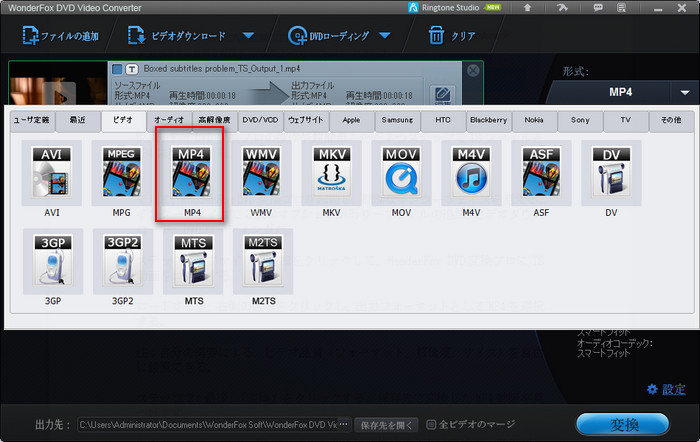Click the browse ellipsis button beside output path

pyautogui.click(x=344, y=424)
